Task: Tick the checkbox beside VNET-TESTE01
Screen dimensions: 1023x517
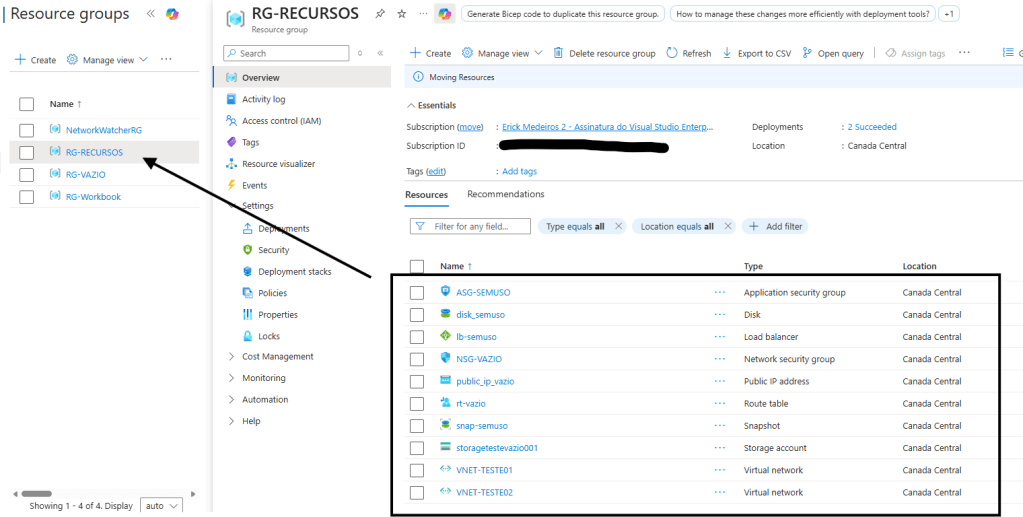Action: pos(417,470)
